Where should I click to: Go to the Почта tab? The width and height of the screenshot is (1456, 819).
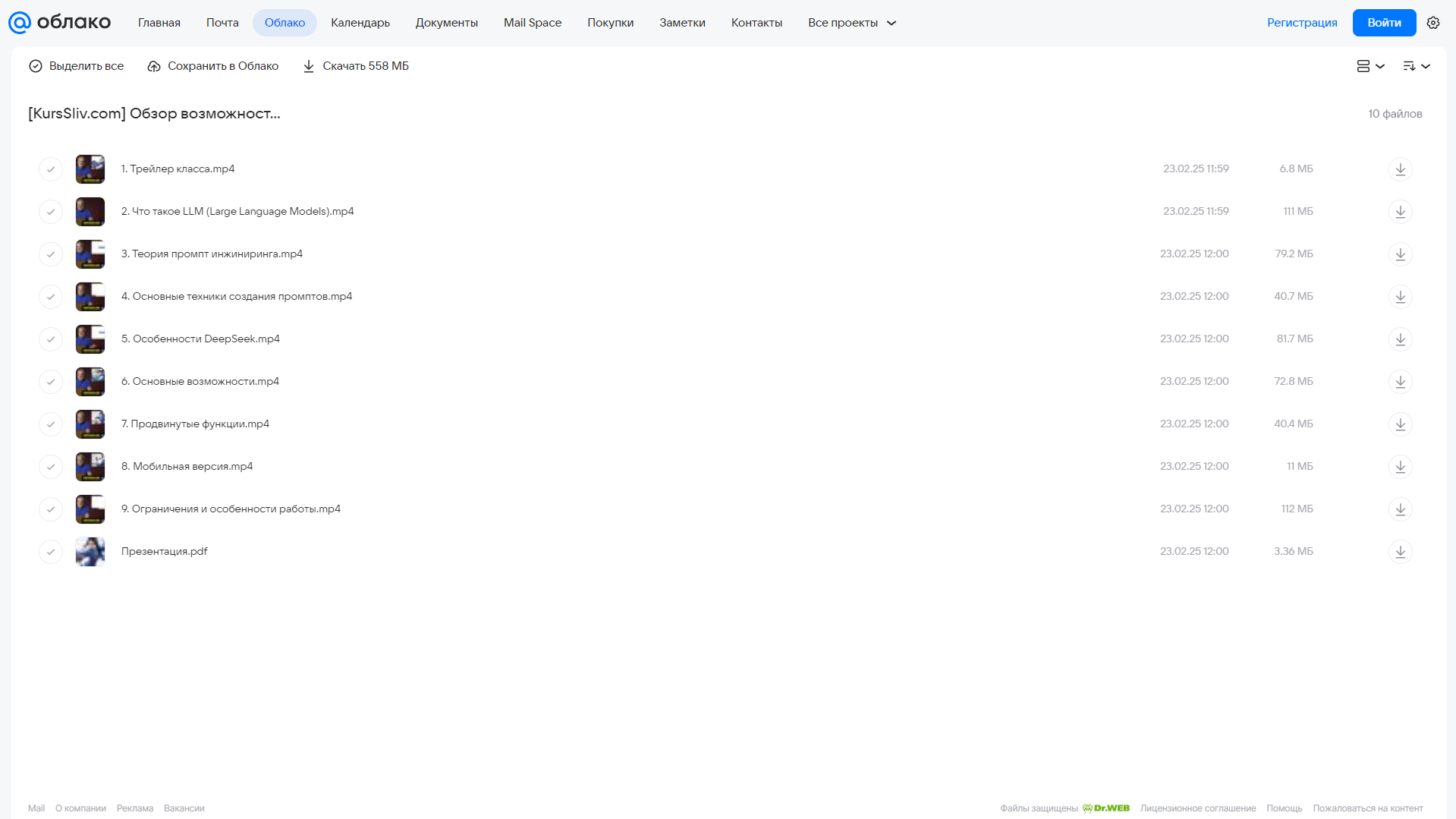tap(222, 23)
